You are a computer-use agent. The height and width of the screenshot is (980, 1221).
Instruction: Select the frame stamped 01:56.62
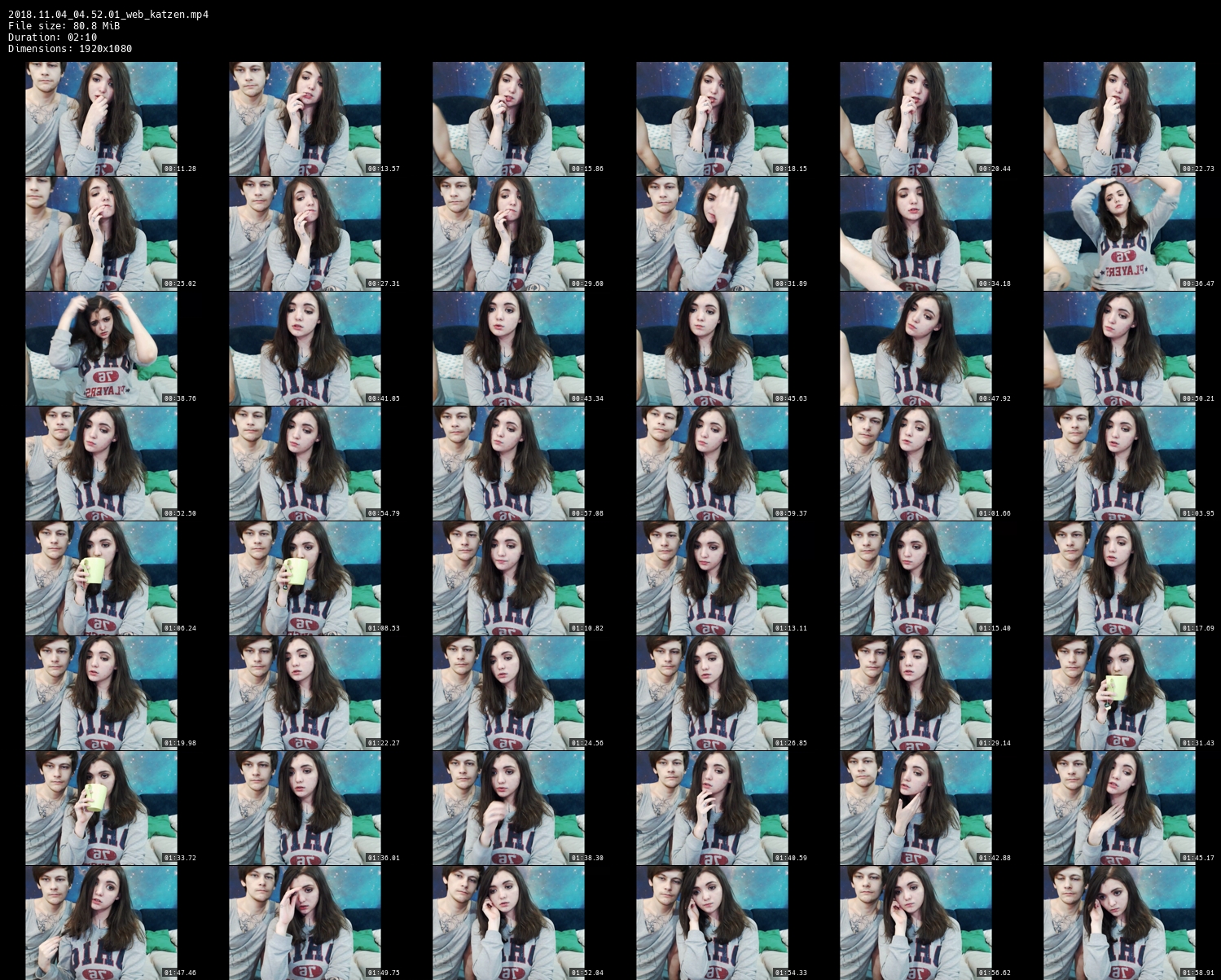[x=916, y=923]
